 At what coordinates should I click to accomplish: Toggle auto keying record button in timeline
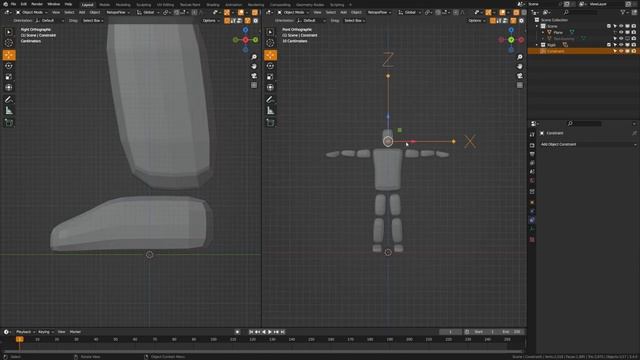point(237,332)
